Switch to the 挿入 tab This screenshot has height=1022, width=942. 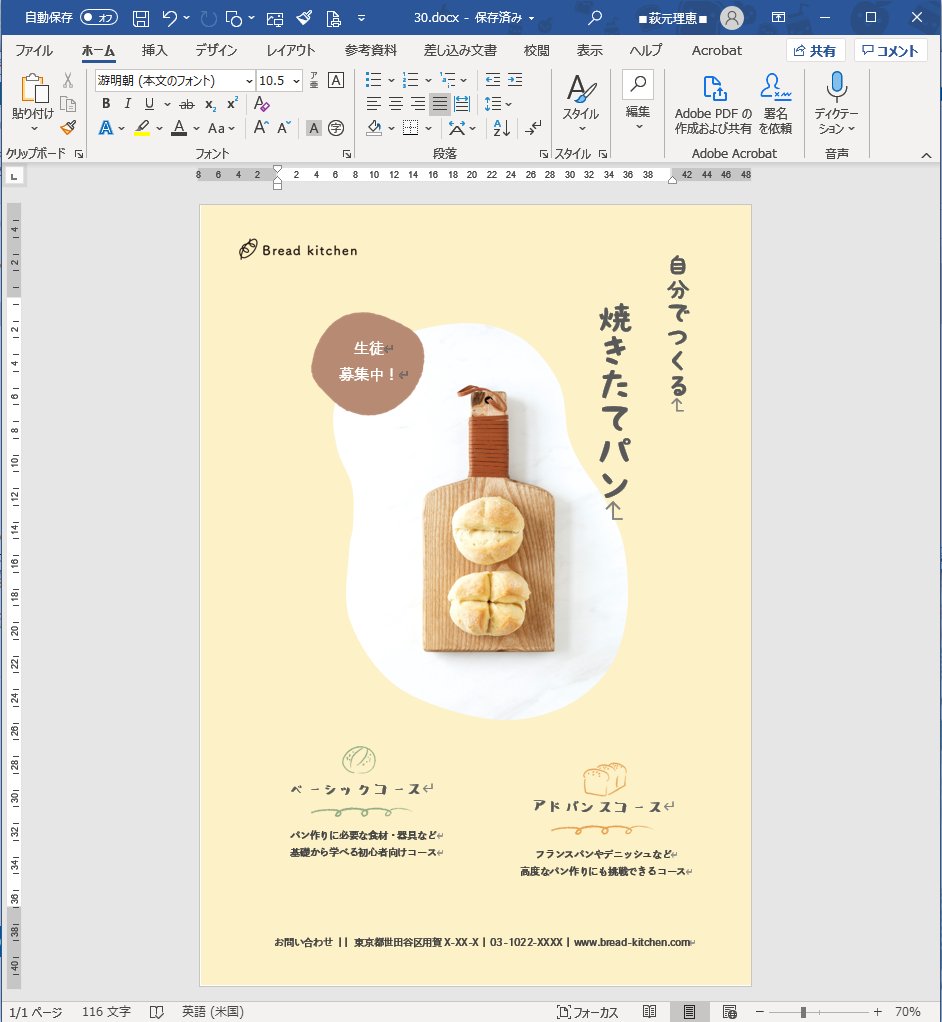155,50
